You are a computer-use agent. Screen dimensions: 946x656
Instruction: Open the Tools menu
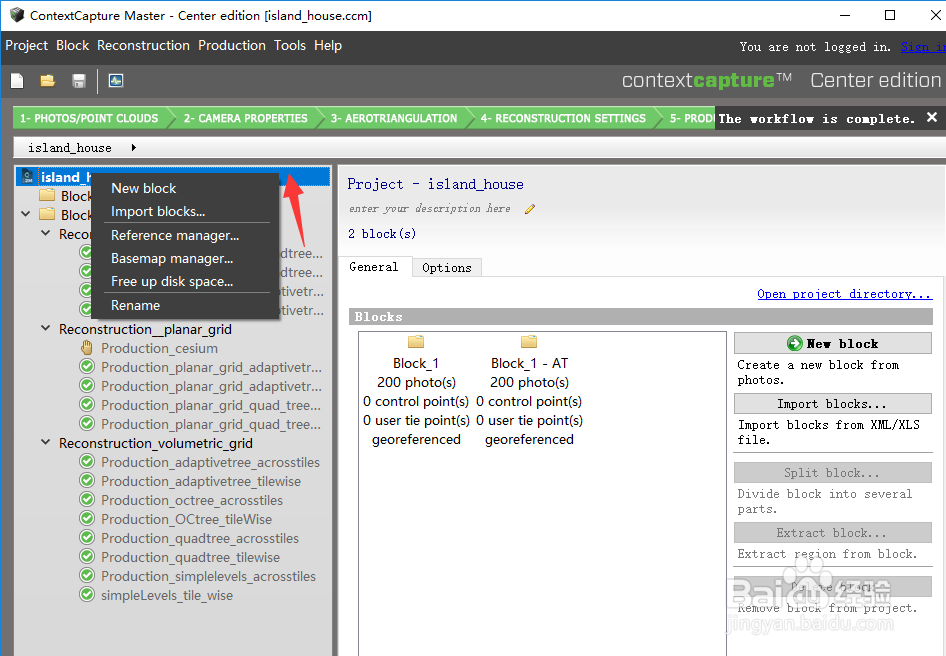(290, 45)
